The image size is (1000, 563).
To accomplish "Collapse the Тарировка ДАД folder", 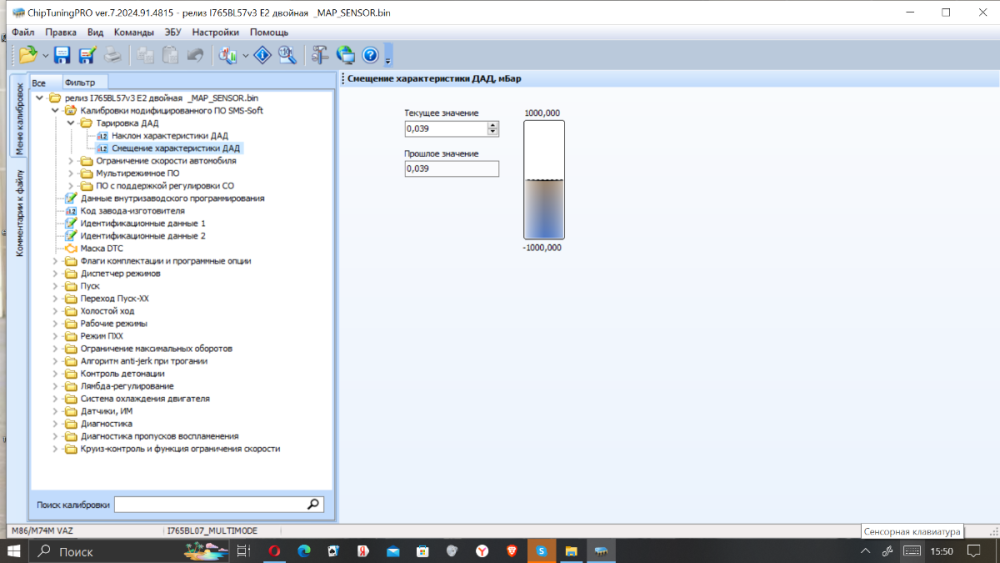I will tap(71, 123).
